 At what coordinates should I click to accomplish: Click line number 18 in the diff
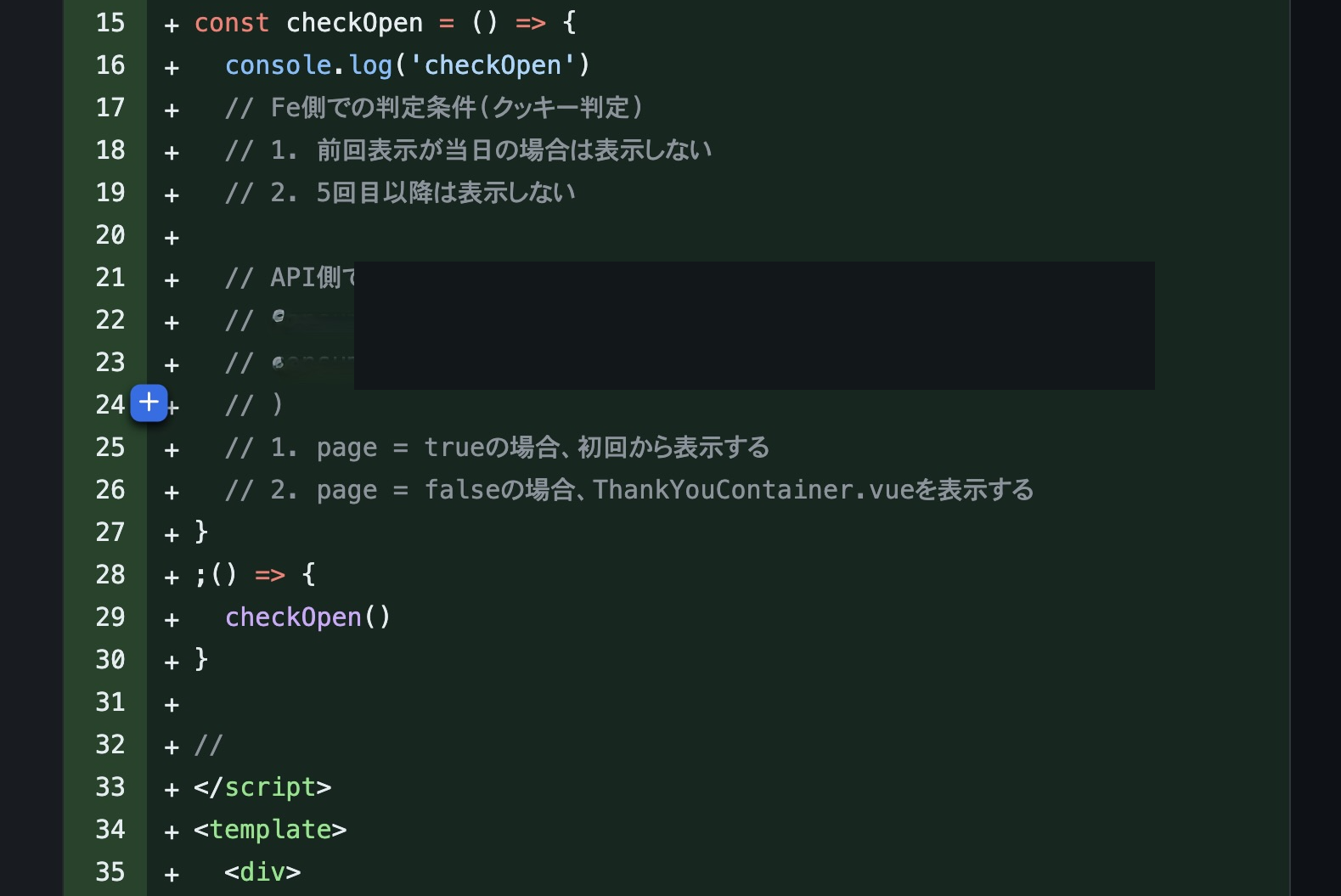[x=110, y=150]
